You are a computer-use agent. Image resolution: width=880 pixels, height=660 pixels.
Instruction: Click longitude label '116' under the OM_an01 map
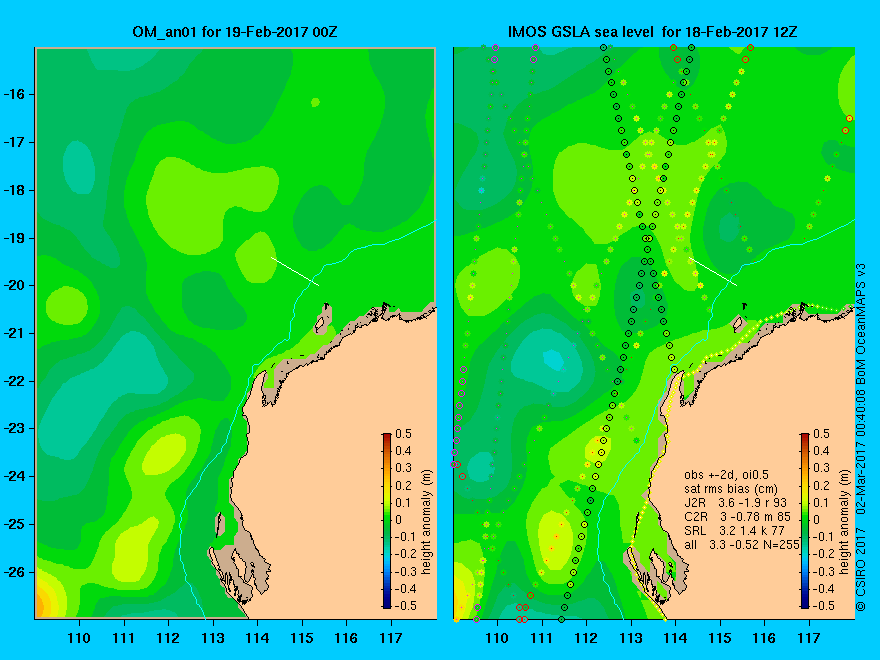pyautogui.click(x=346, y=638)
